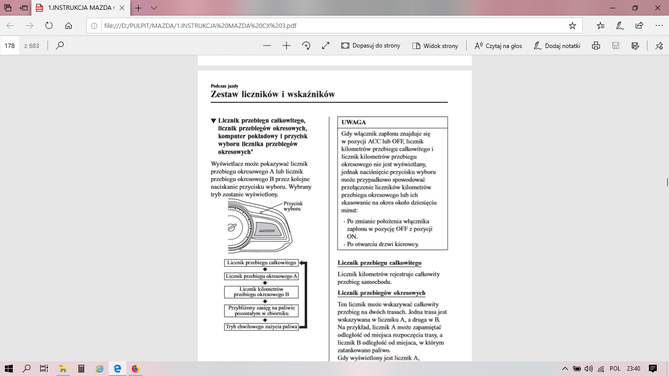
Task: Open Edge settings and more menu
Action: point(659,26)
